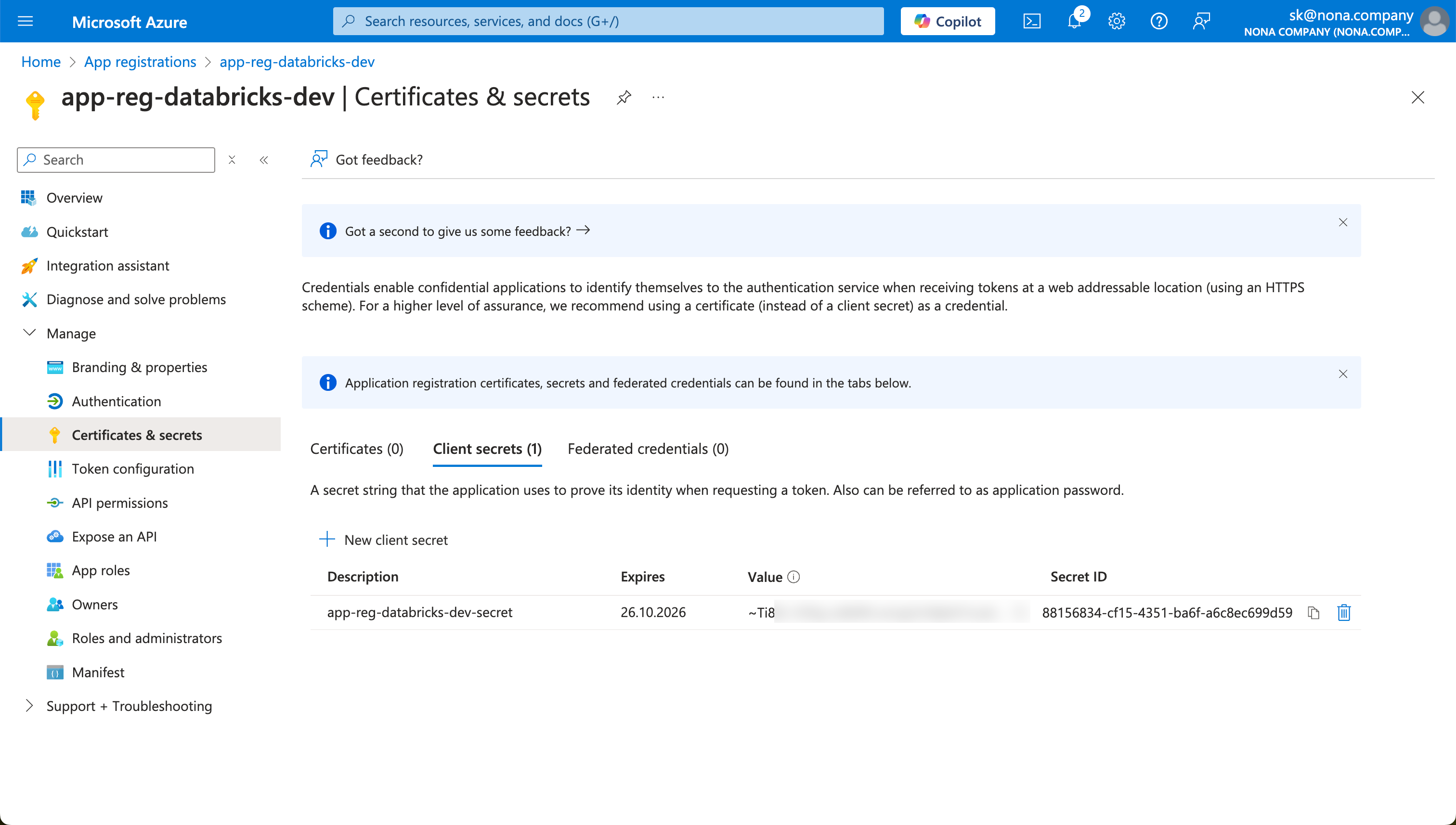Open API permissions in sidebar

tap(119, 503)
